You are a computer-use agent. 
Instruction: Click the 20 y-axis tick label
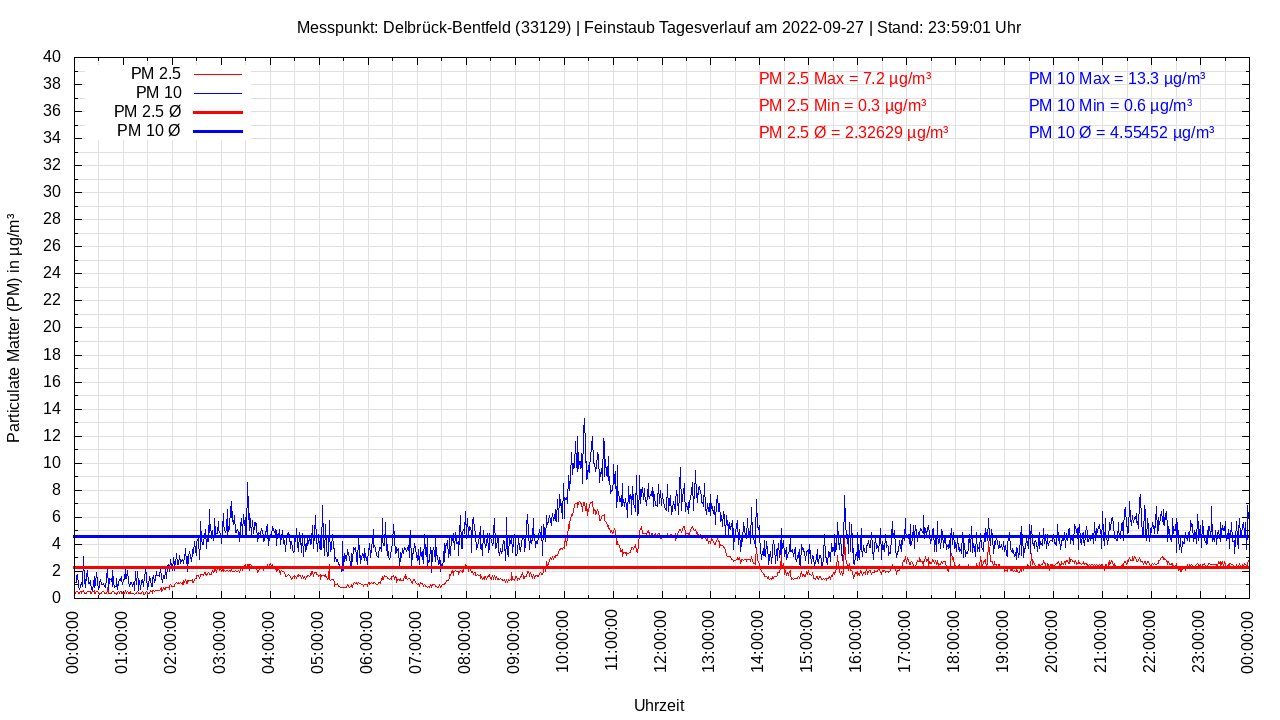pyautogui.click(x=52, y=327)
